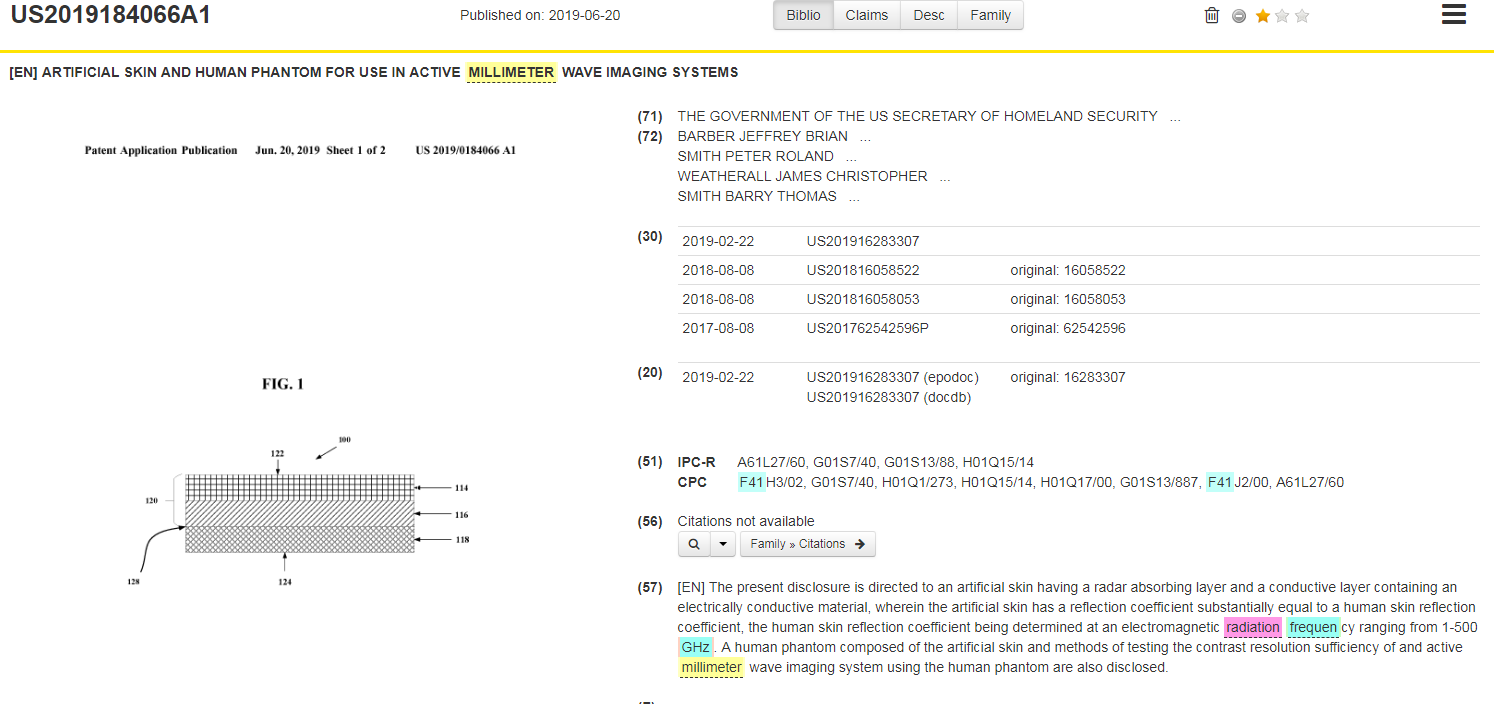Open the Desc tab

pos(929,15)
